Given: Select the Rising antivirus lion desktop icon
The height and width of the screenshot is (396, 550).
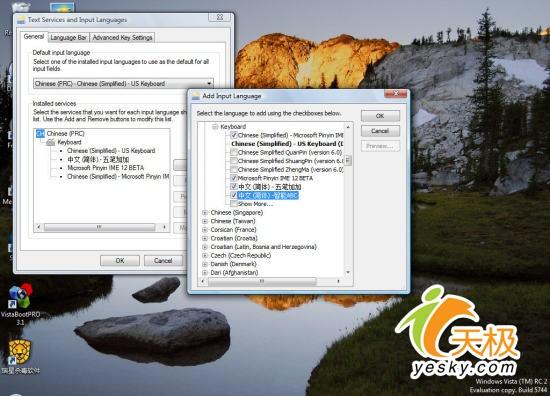Looking at the screenshot, I should 20,352.
